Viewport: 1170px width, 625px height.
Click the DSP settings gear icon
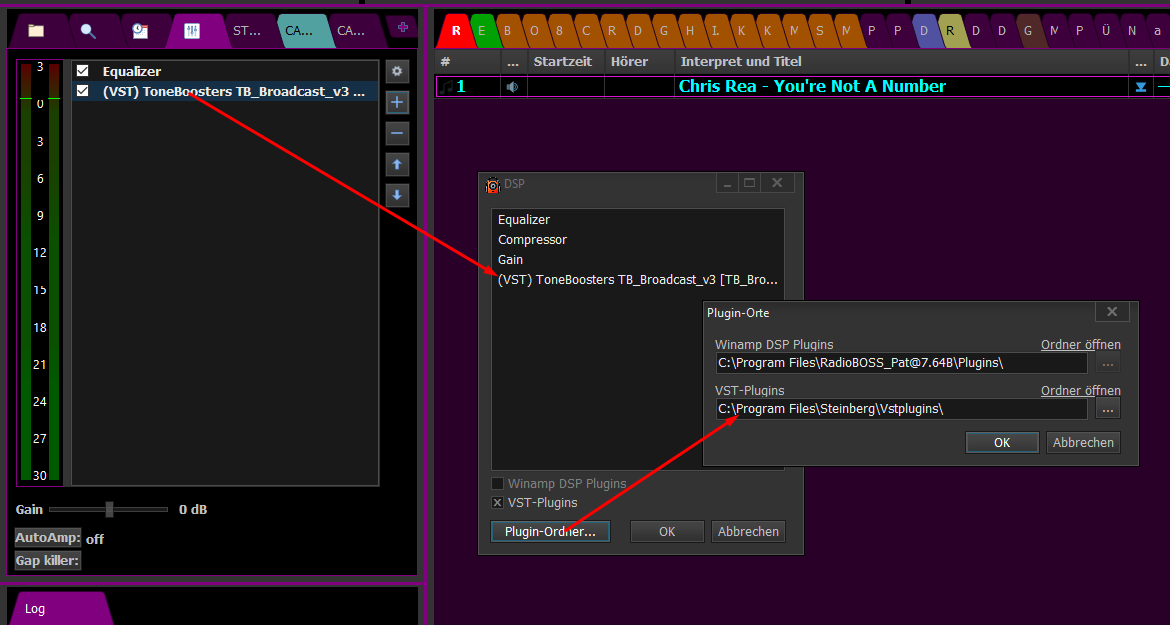point(397,72)
